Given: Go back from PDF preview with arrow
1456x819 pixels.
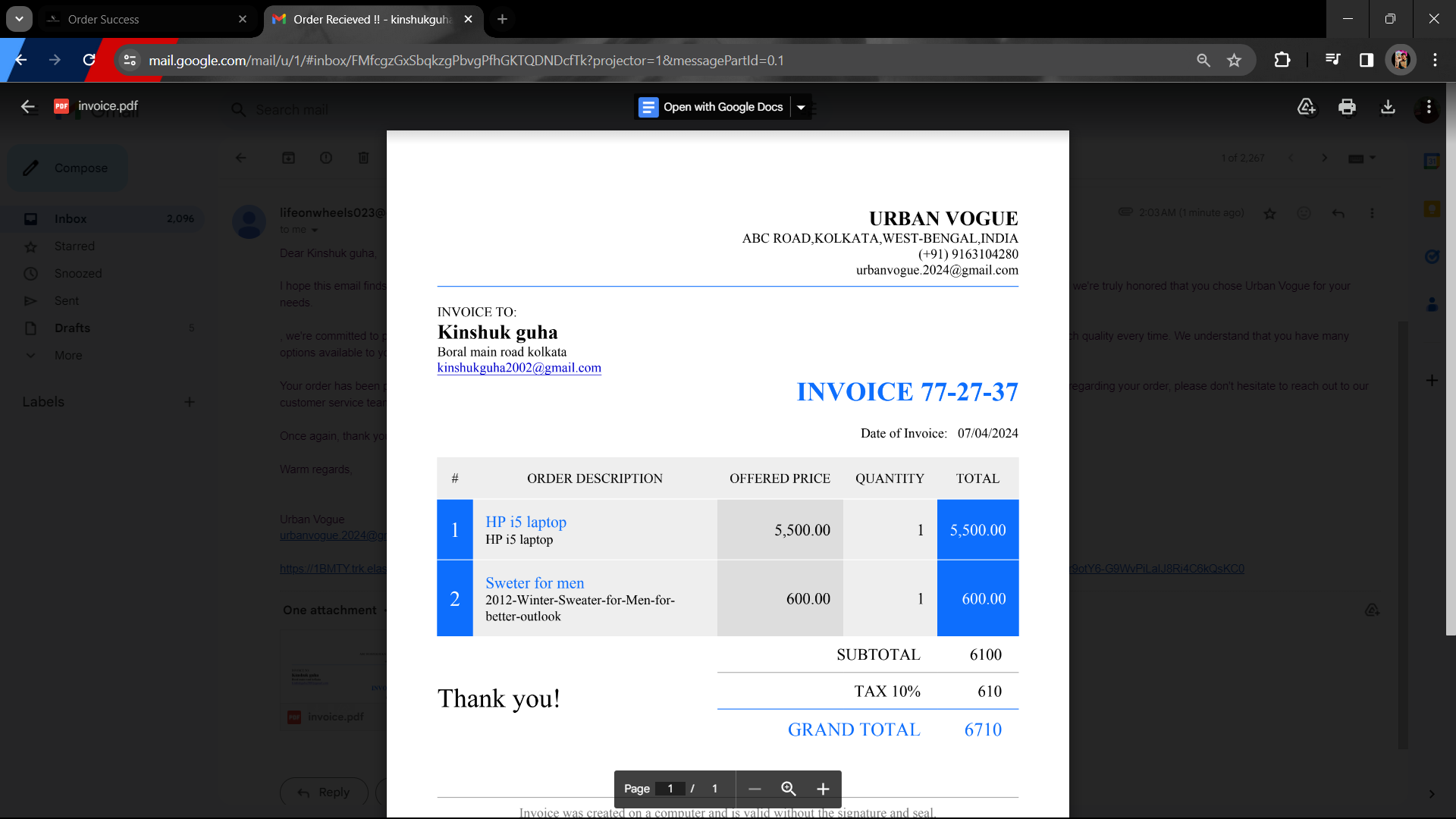Looking at the screenshot, I should point(28,107).
